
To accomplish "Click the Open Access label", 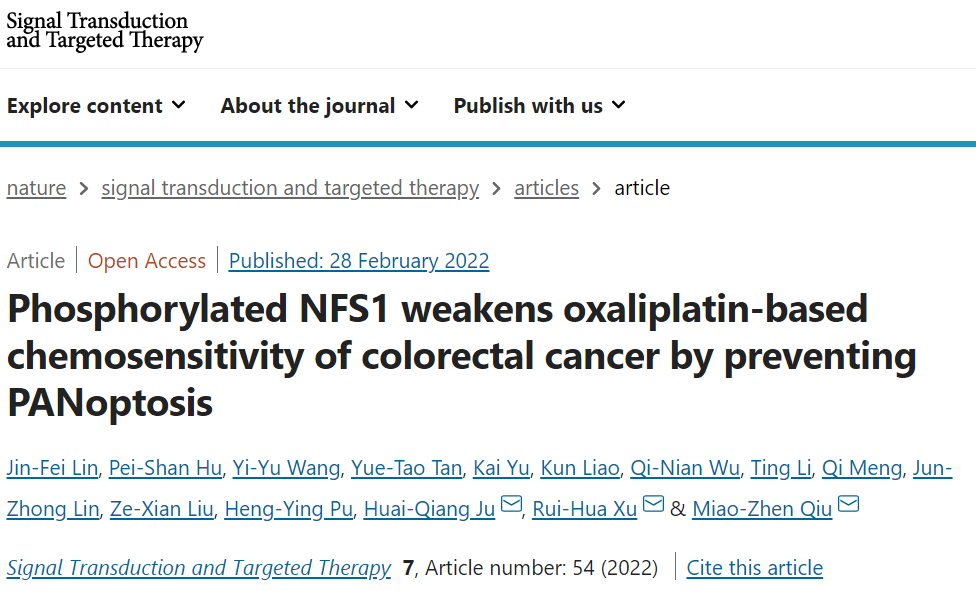I will coord(147,261).
